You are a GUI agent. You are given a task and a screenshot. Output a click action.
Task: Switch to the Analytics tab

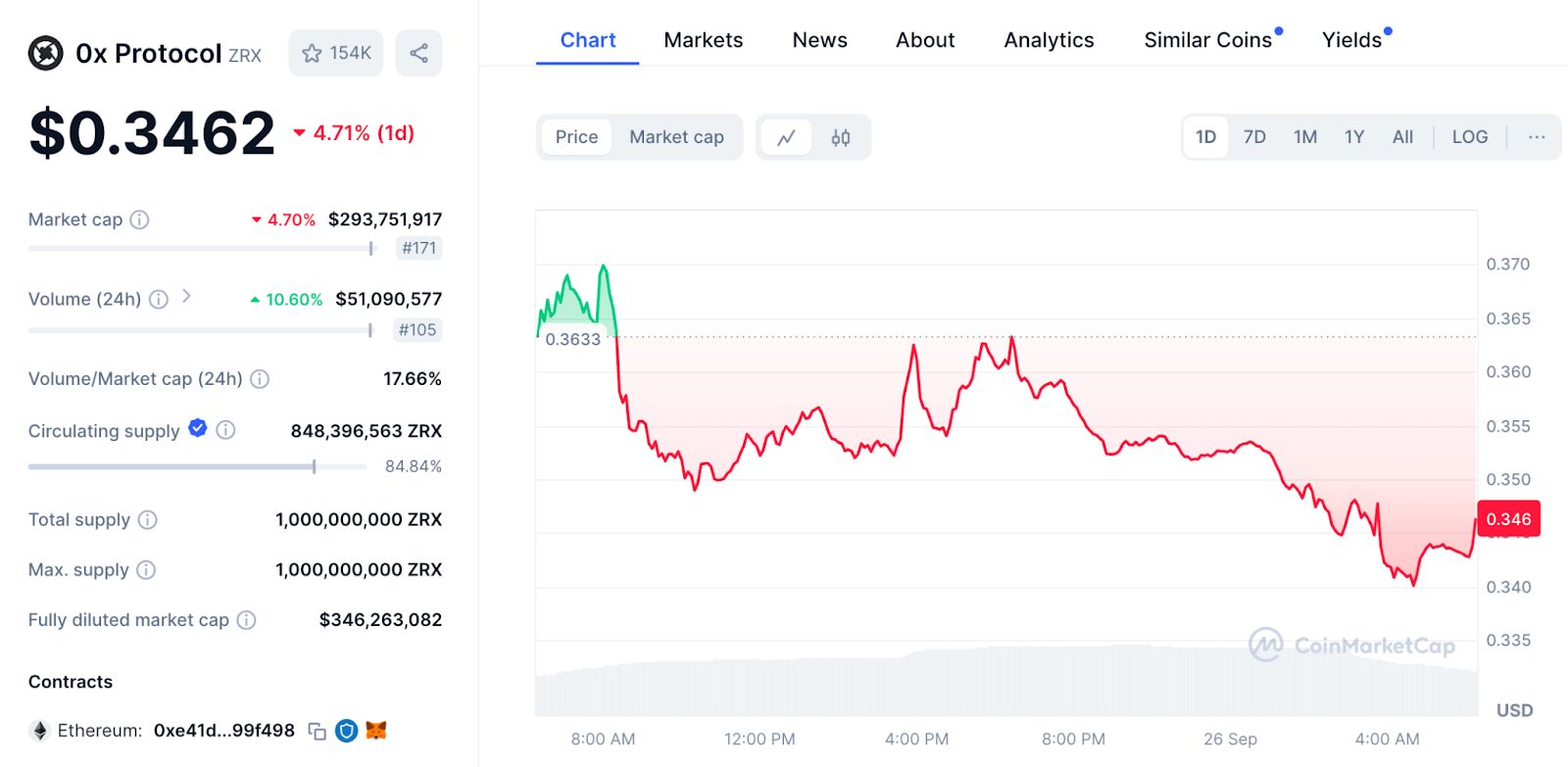click(x=1049, y=40)
